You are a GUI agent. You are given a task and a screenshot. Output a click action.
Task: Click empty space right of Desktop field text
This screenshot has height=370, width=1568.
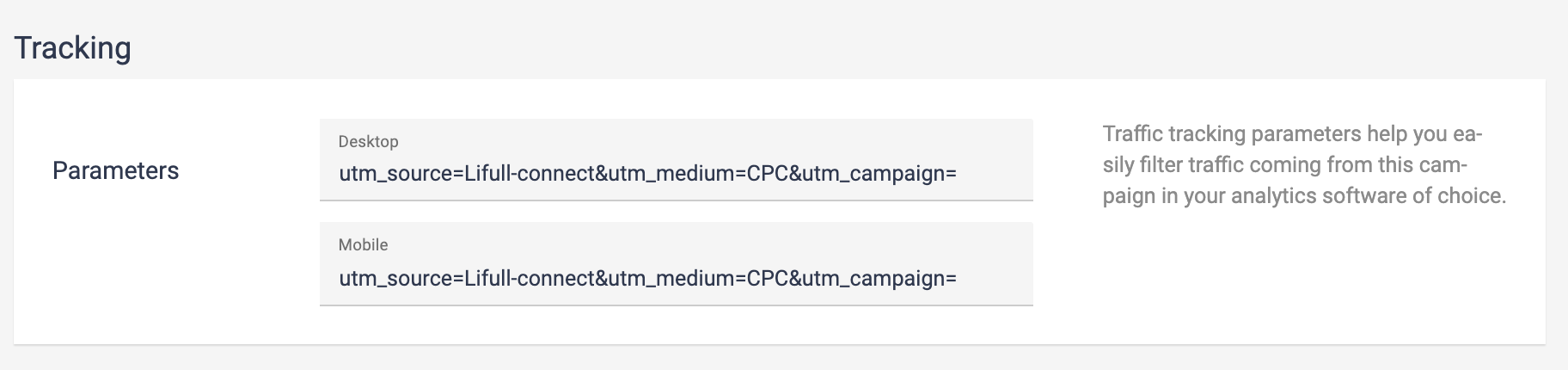997,174
